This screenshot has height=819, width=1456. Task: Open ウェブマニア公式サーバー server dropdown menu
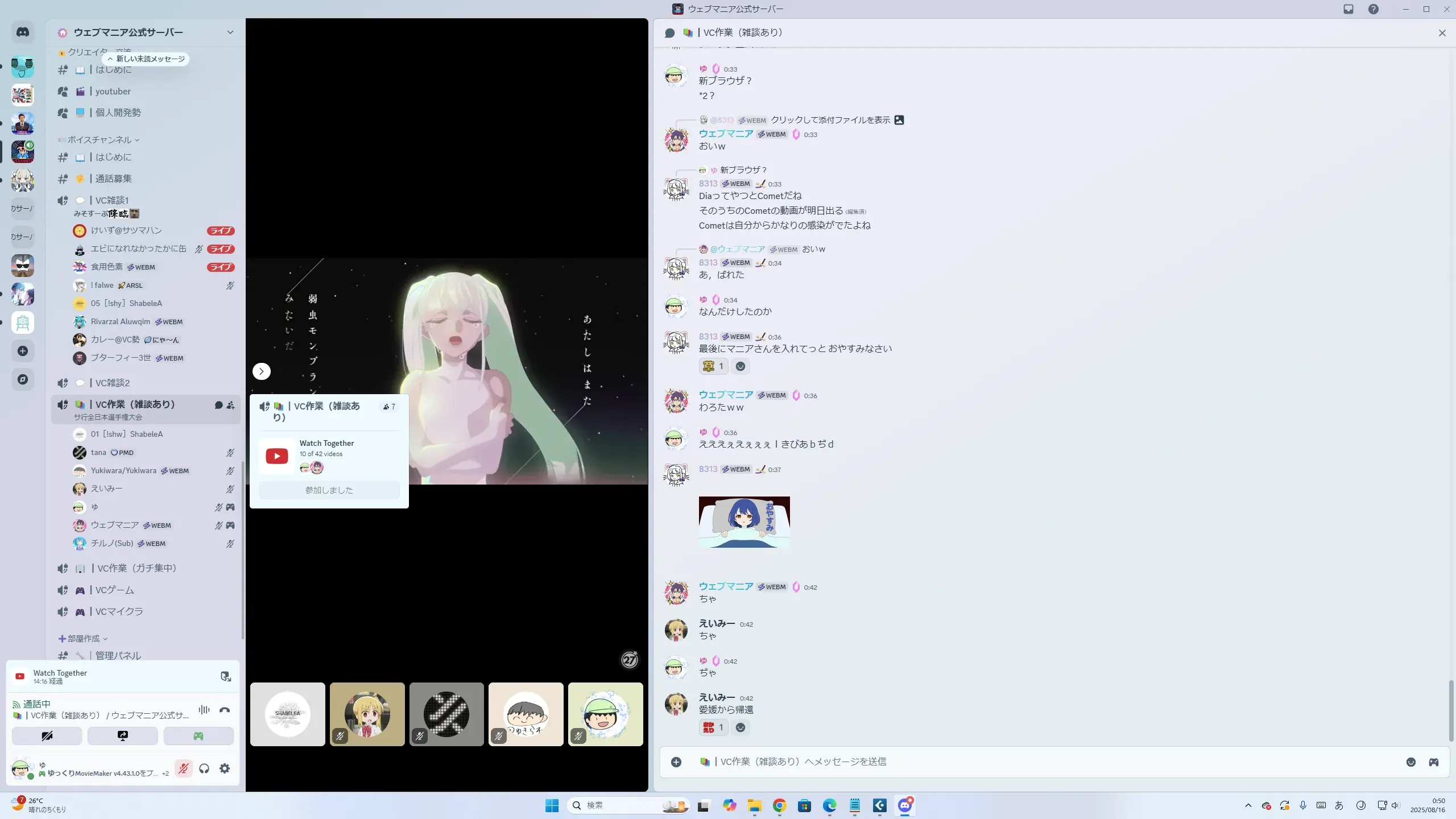pos(230,32)
